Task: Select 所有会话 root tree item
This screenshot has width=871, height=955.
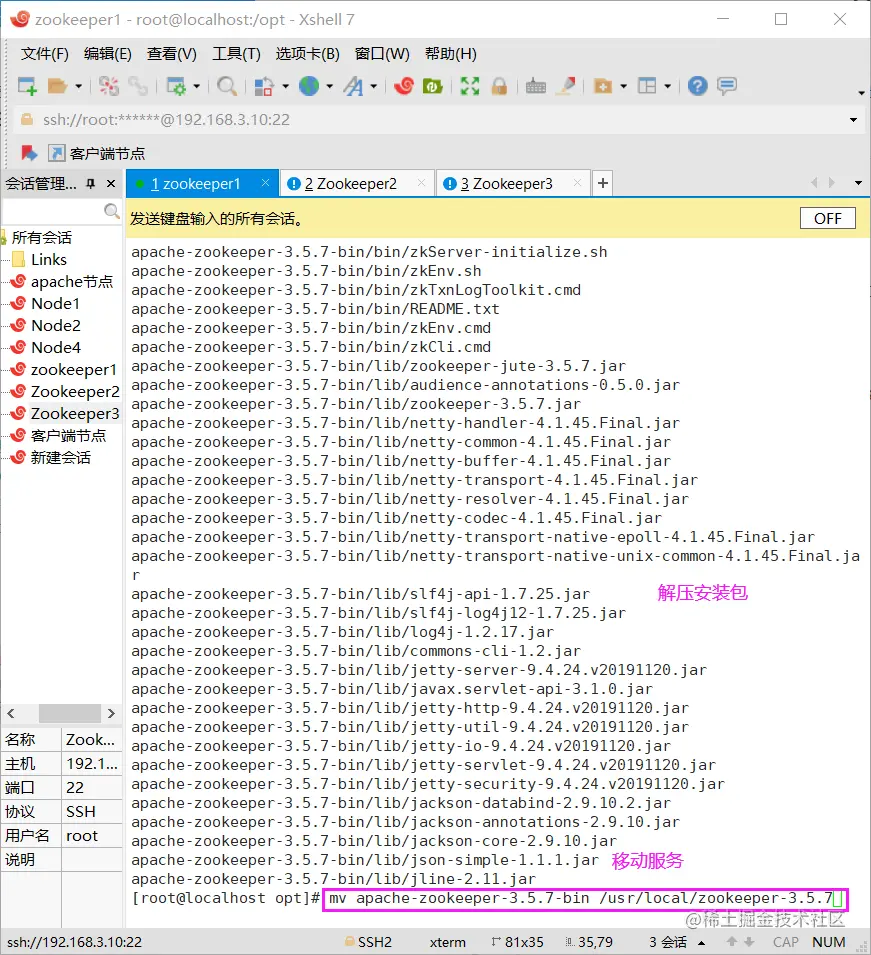Action: tap(41, 237)
